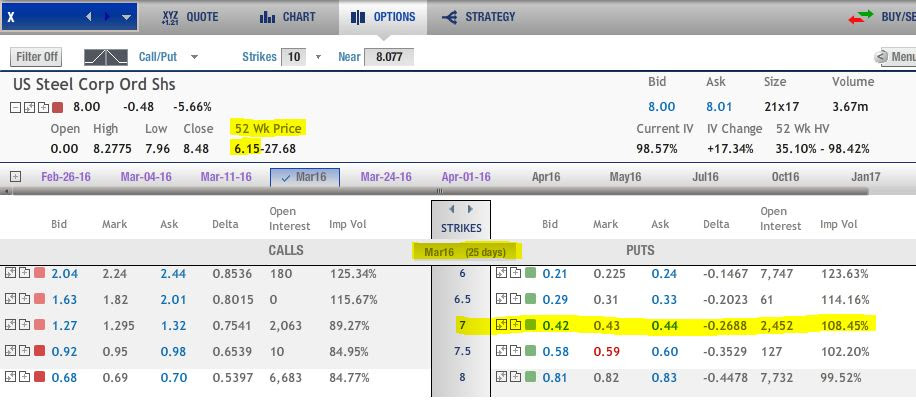Switch to the Options tab
Screen dimensions: 916x401
[383, 17]
